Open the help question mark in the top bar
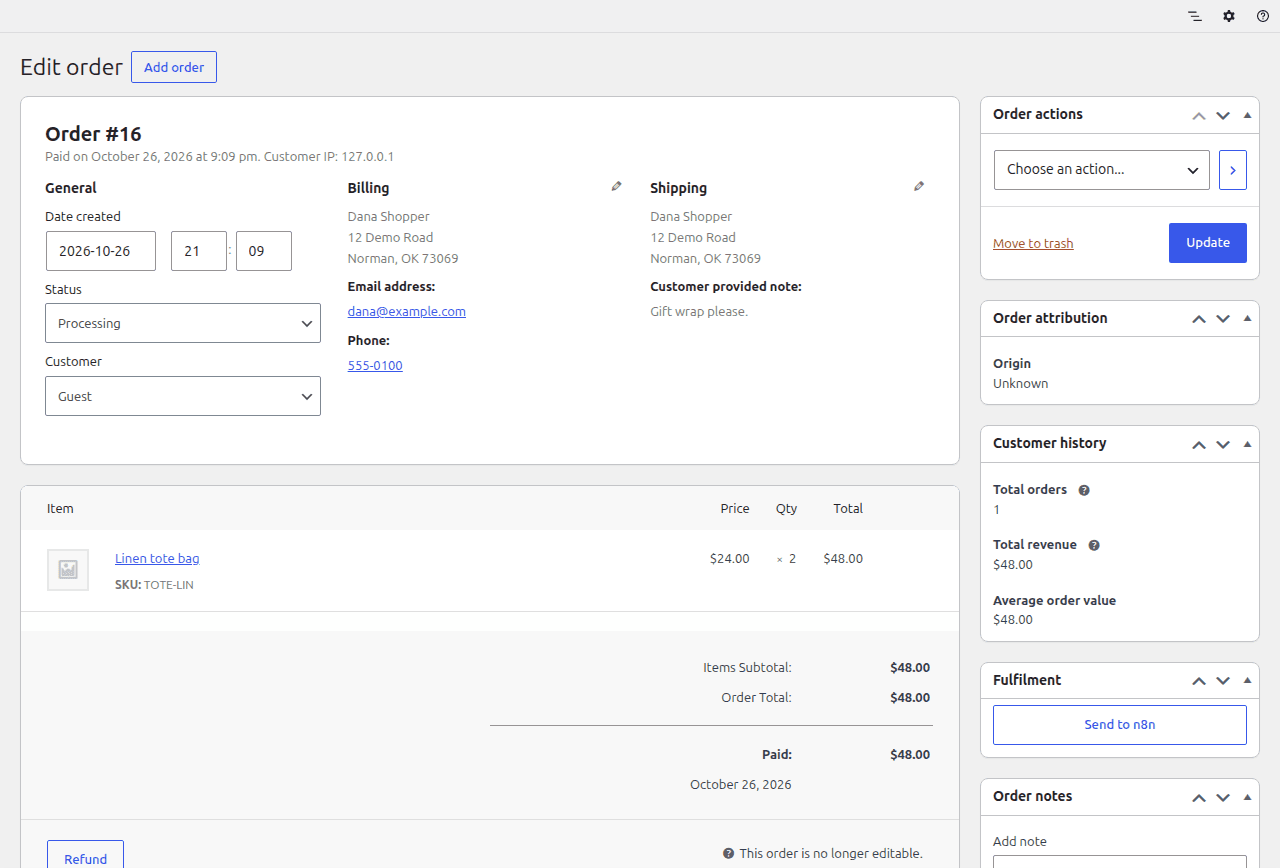The width and height of the screenshot is (1280, 868). [x=1263, y=16]
